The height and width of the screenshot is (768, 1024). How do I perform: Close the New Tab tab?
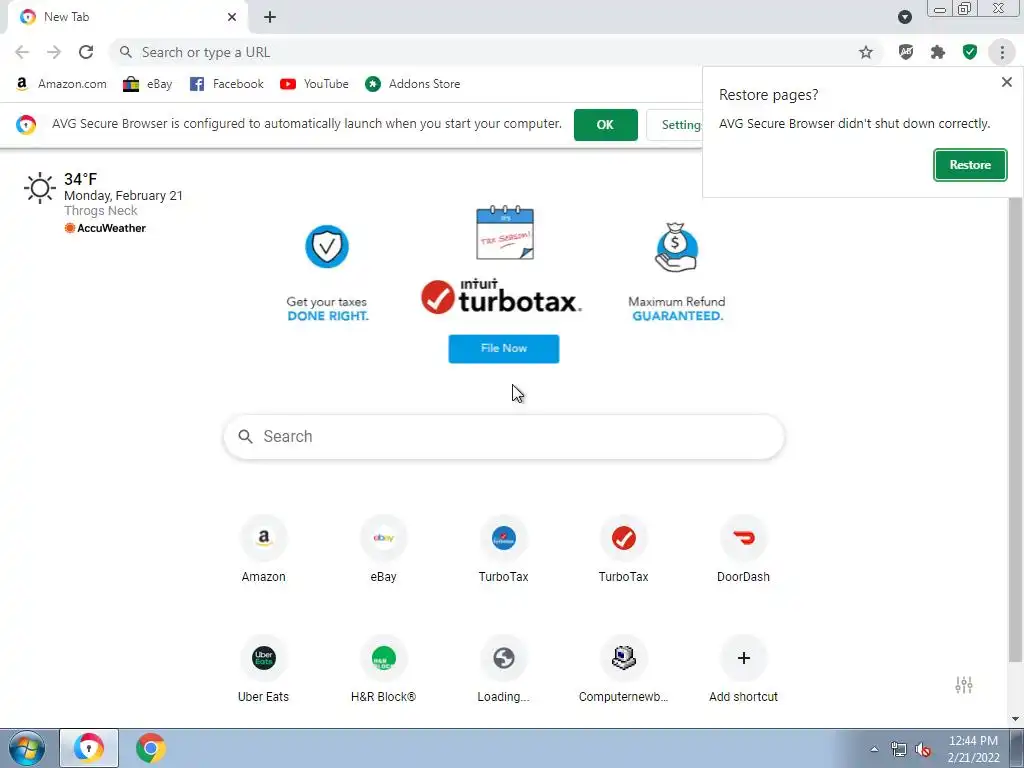pos(232,17)
